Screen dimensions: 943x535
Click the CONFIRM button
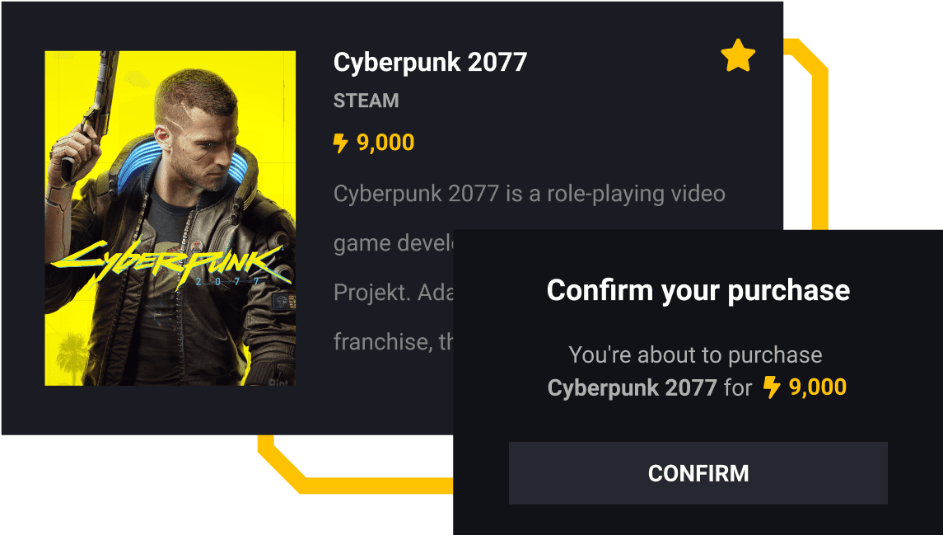698,473
